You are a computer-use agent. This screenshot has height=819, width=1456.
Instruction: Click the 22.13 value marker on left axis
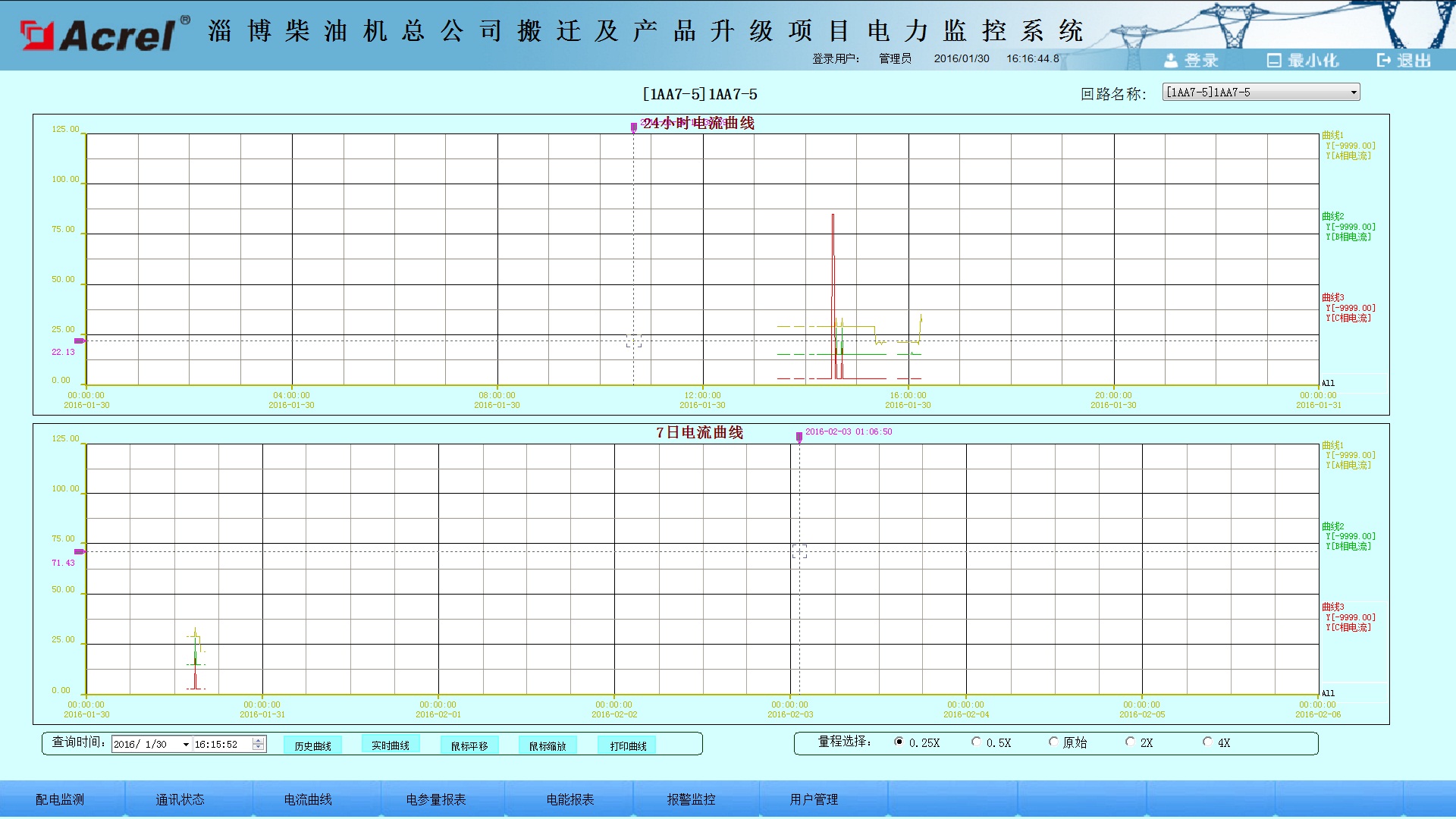click(x=79, y=341)
